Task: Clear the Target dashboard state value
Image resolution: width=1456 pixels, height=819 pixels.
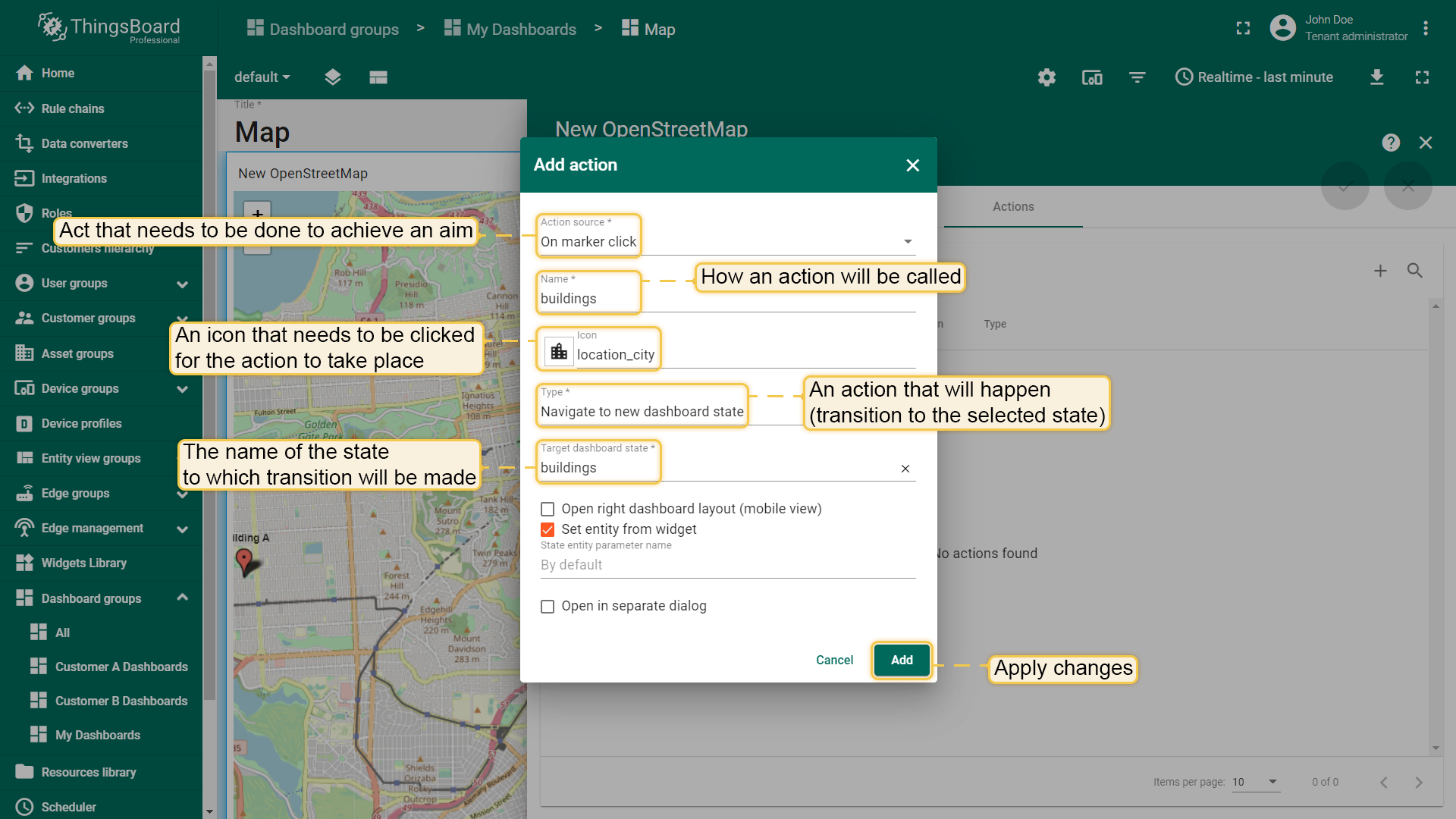Action: 905,469
